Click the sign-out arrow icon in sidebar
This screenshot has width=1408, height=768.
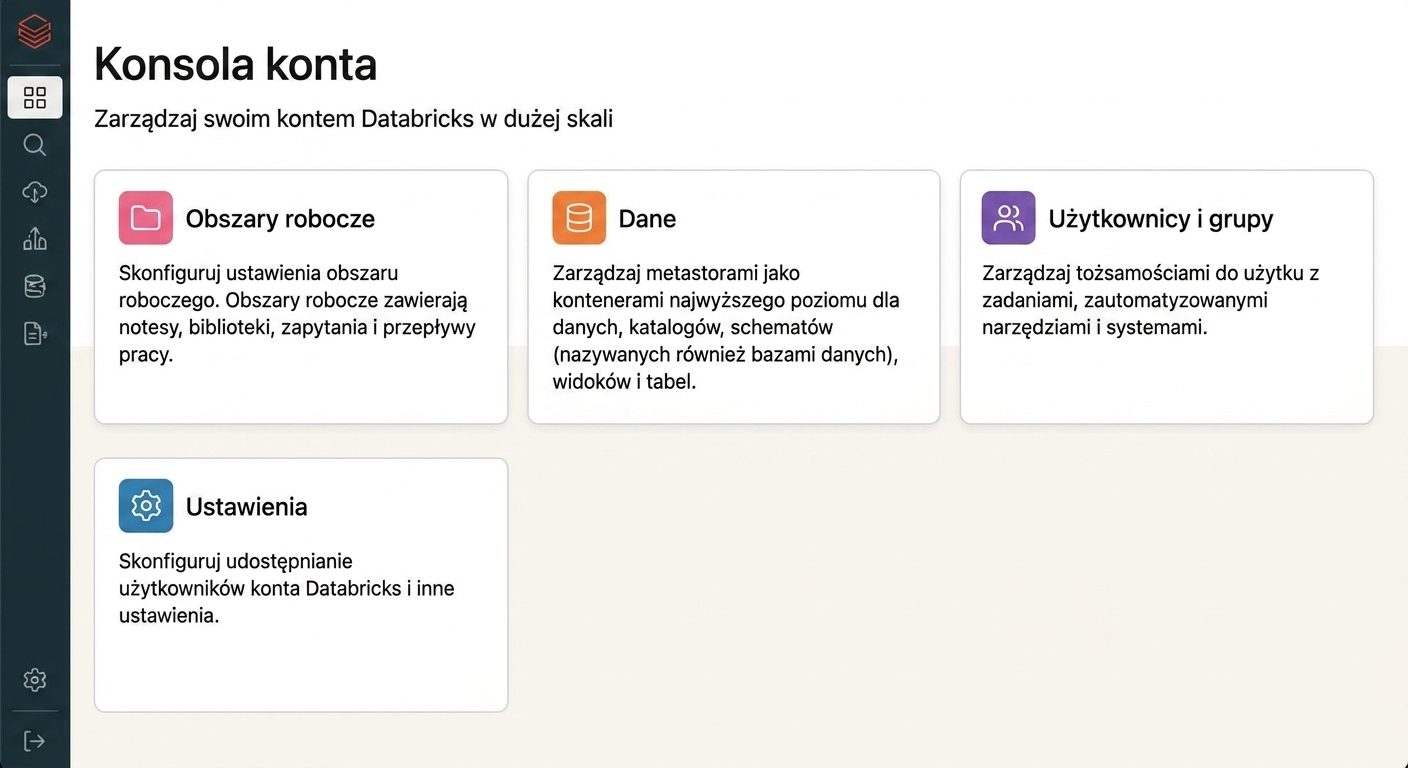[35, 741]
